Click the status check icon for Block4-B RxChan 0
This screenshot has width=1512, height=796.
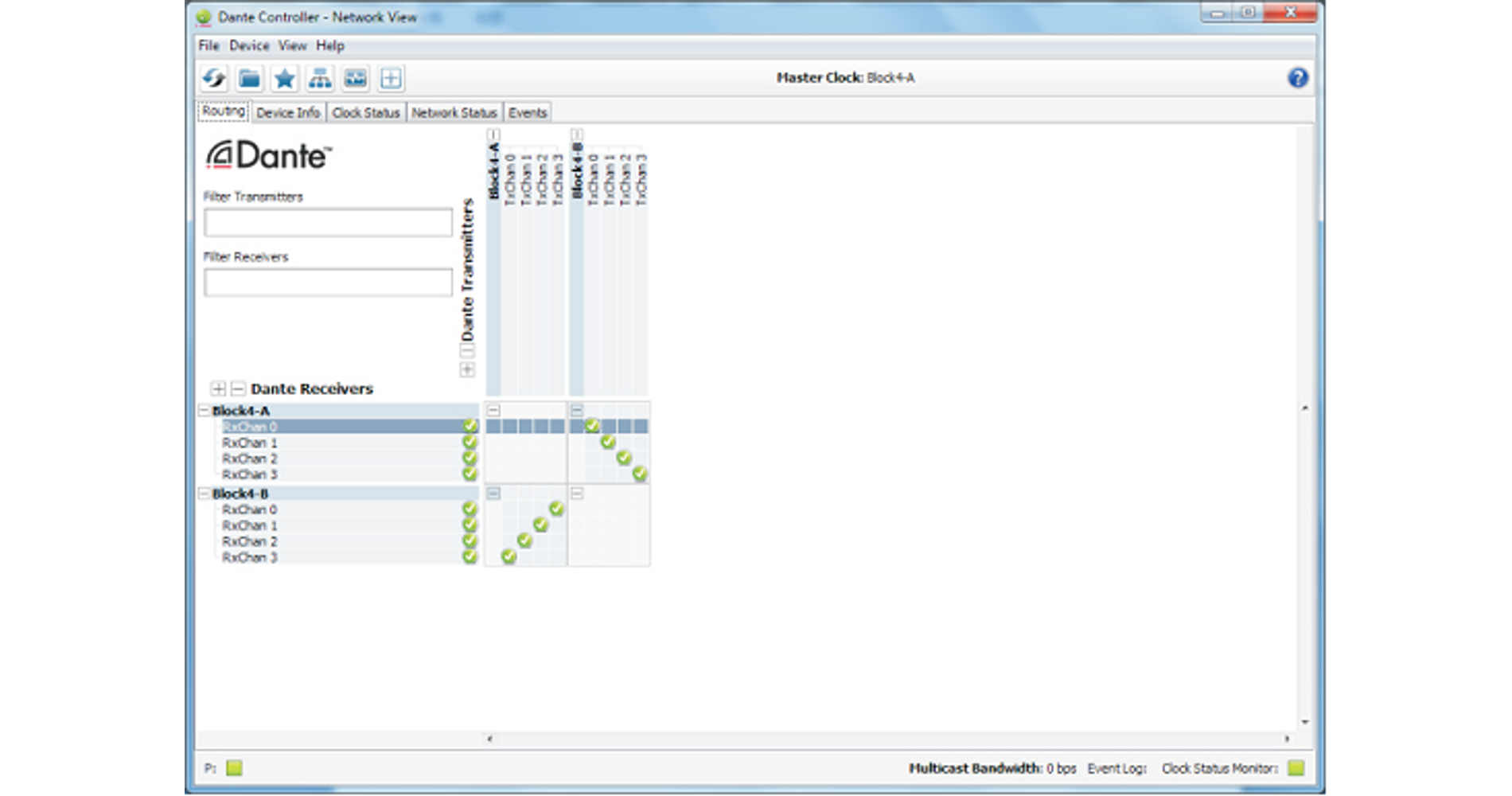click(x=470, y=509)
